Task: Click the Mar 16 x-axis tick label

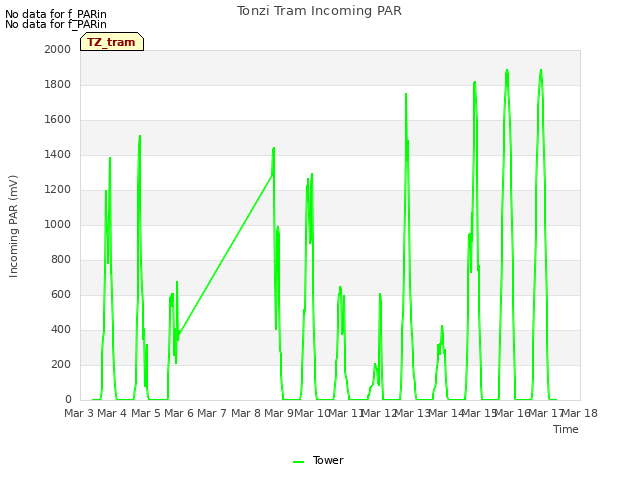Action: click(x=512, y=413)
